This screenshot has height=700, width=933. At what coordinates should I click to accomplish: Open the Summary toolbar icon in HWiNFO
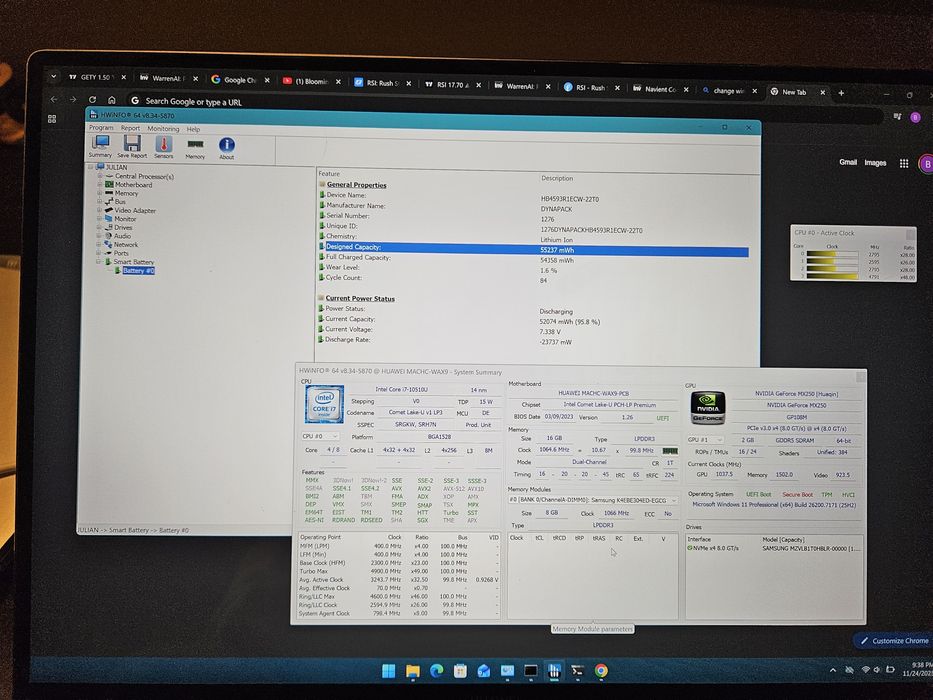tap(100, 146)
